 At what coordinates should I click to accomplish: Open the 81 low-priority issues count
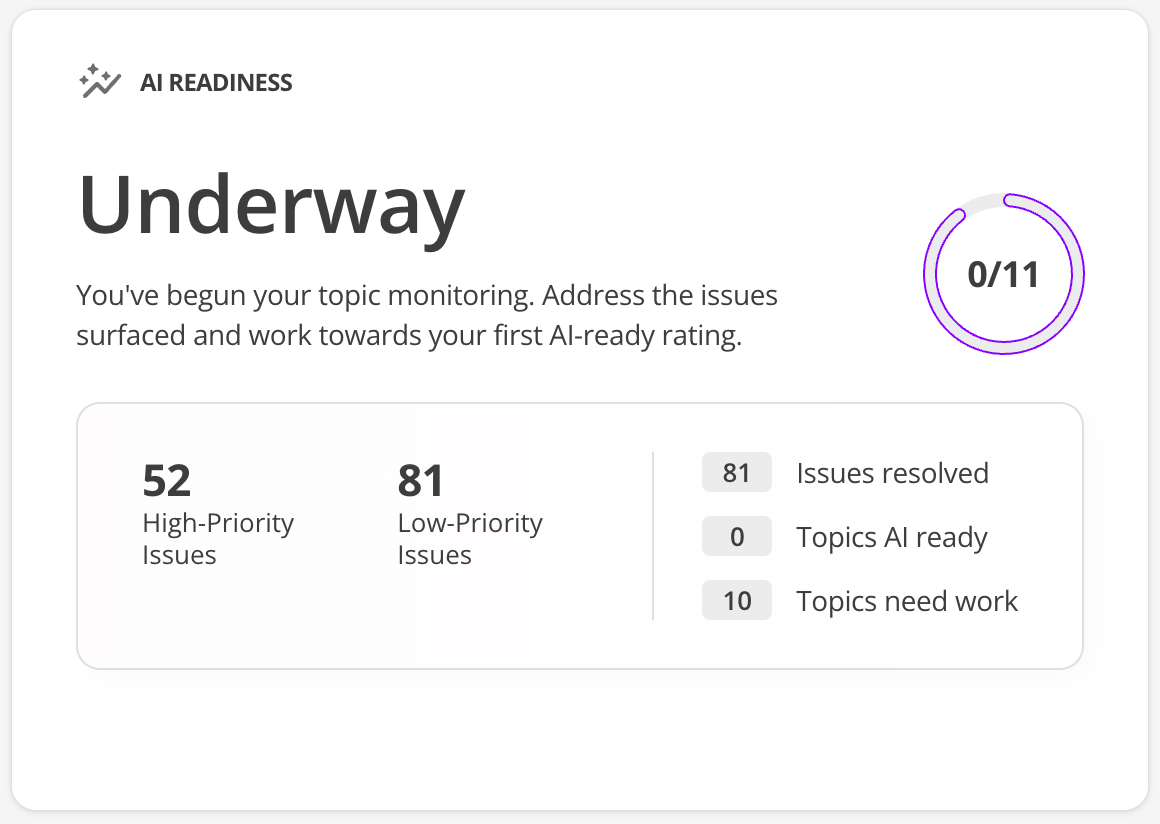pyautogui.click(x=421, y=481)
